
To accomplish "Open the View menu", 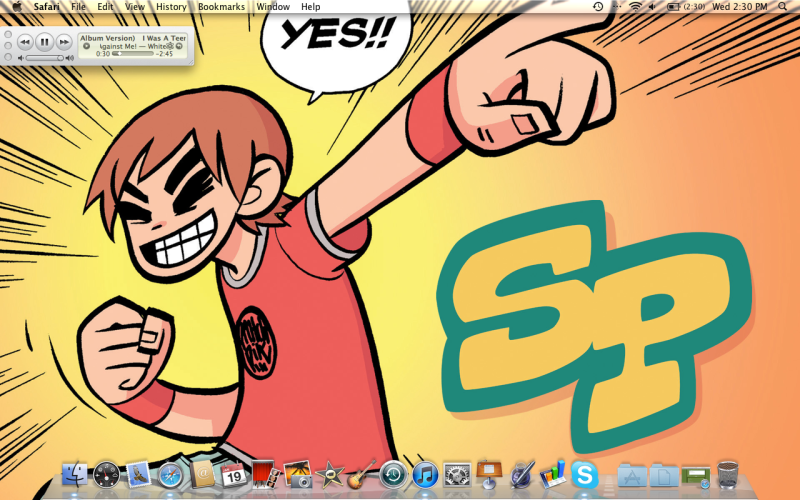I will point(135,7).
